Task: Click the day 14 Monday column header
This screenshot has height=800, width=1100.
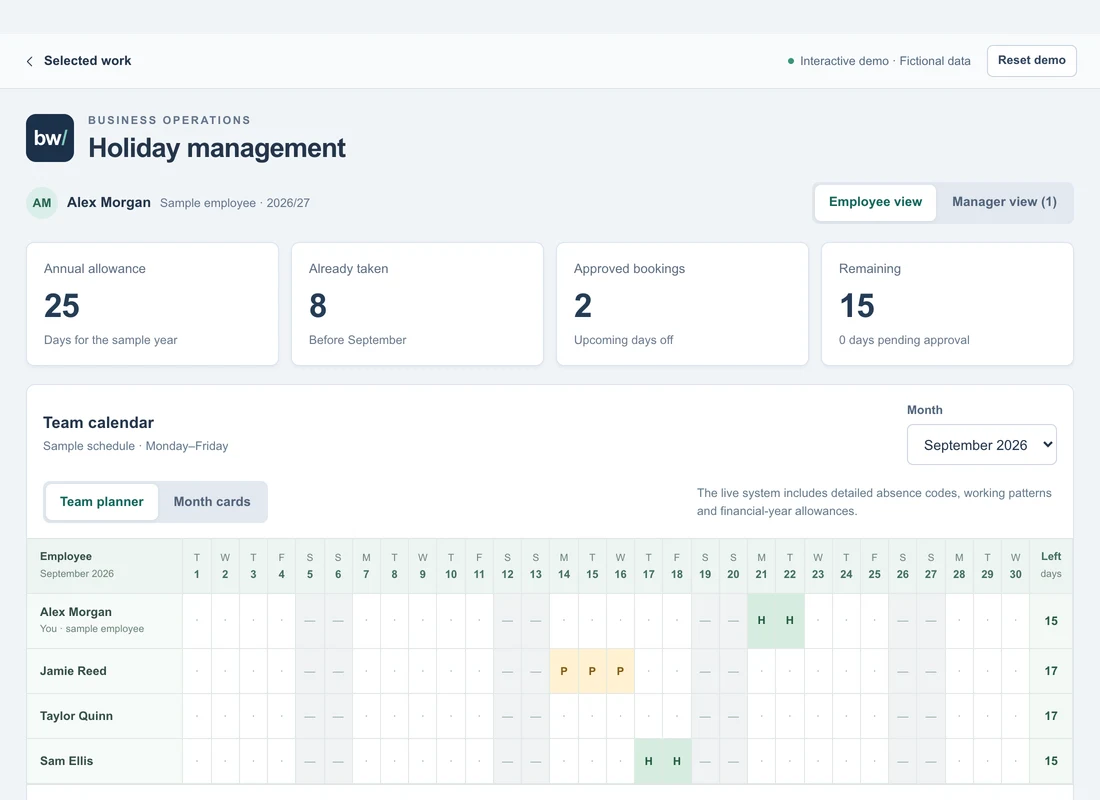Action: point(564,566)
